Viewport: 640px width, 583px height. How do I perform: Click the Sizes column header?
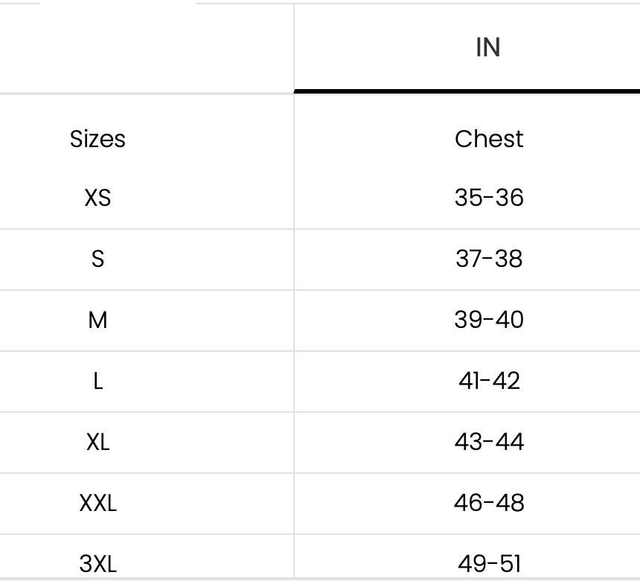pyautogui.click(x=98, y=139)
